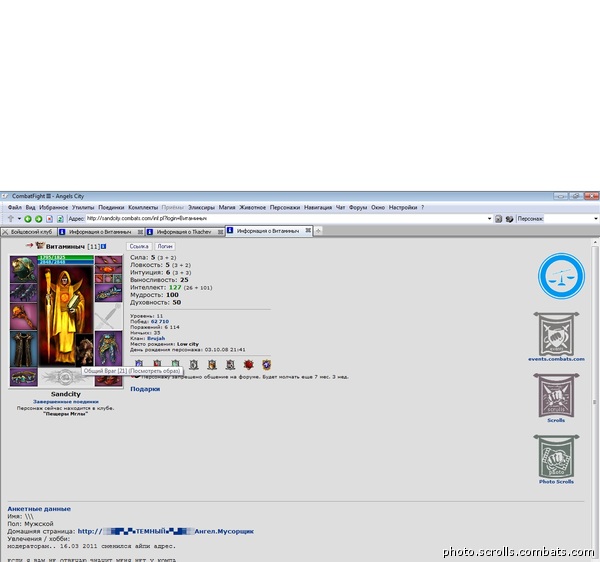
Task: Close the Информация о Tkachev tab
Action: pos(220,232)
